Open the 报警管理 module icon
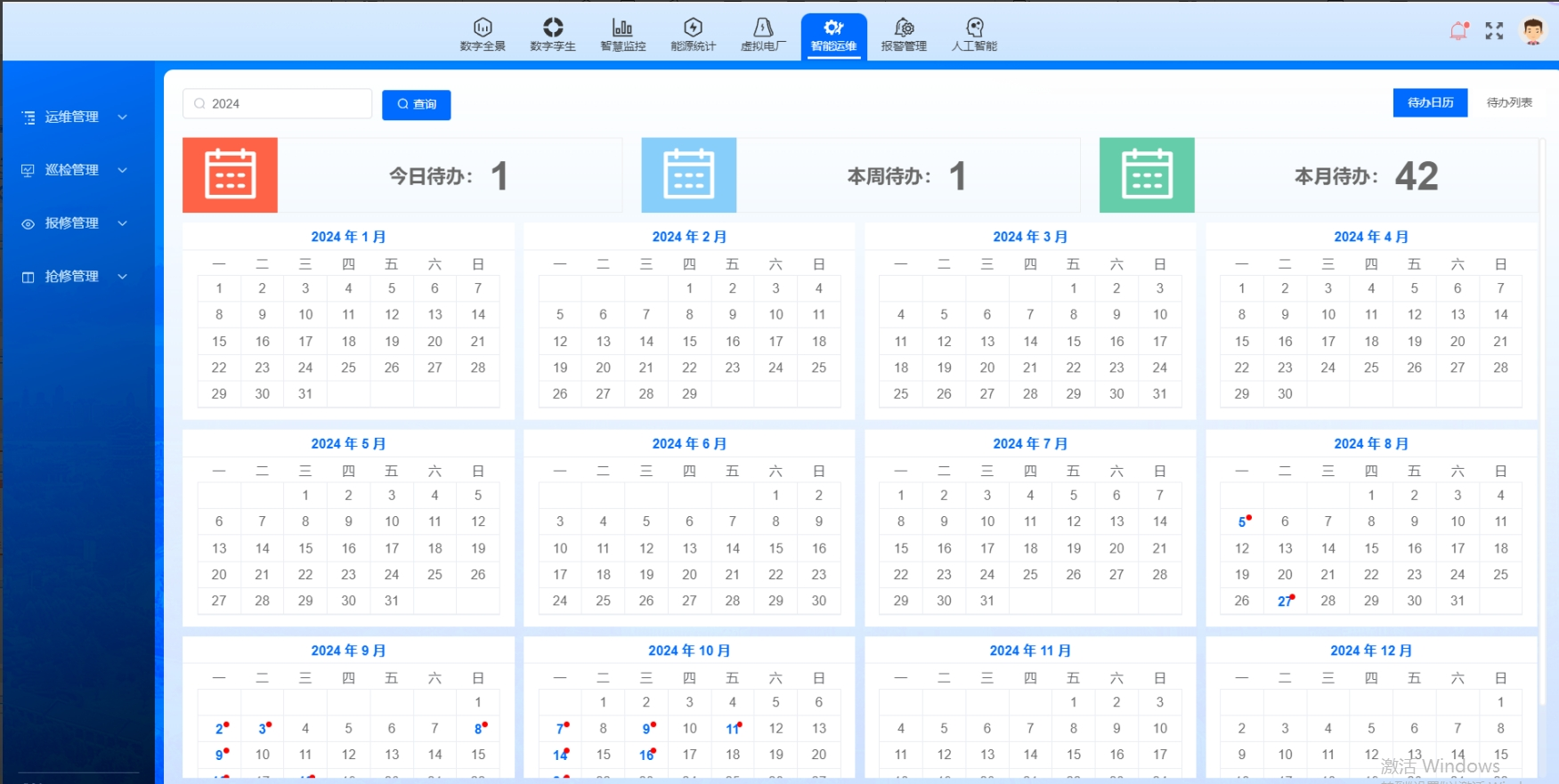1559x784 pixels. pyautogui.click(x=904, y=28)
